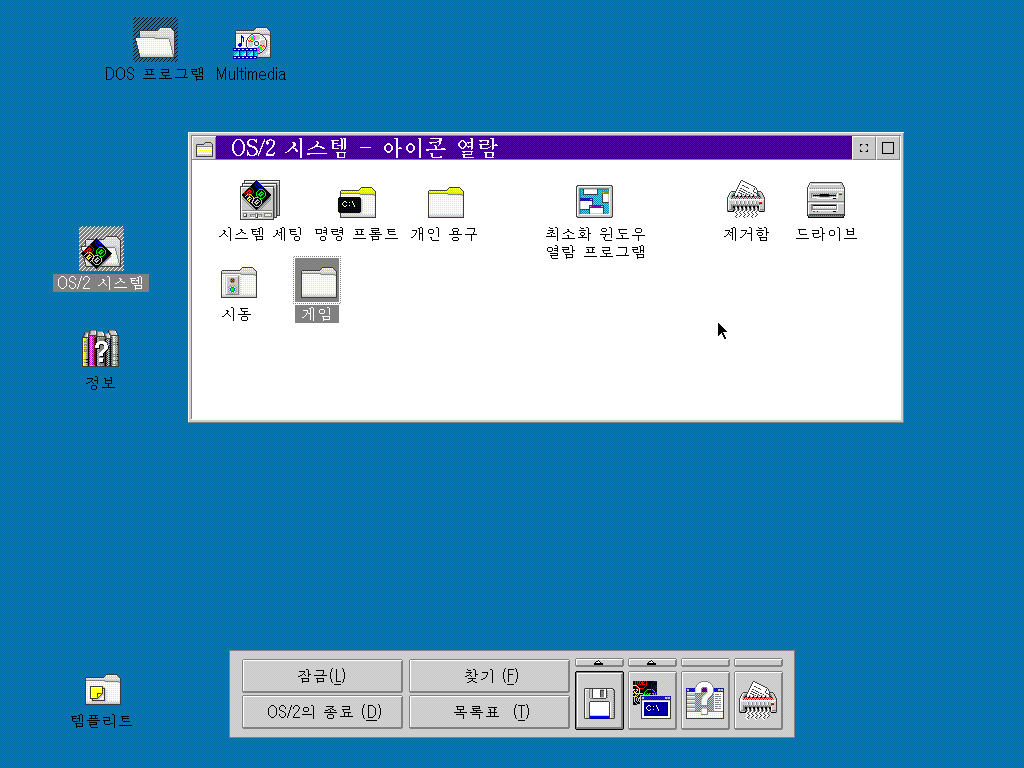Launch the command window icon on LaunchPad

pyautogui.click(x=652, y=700)
